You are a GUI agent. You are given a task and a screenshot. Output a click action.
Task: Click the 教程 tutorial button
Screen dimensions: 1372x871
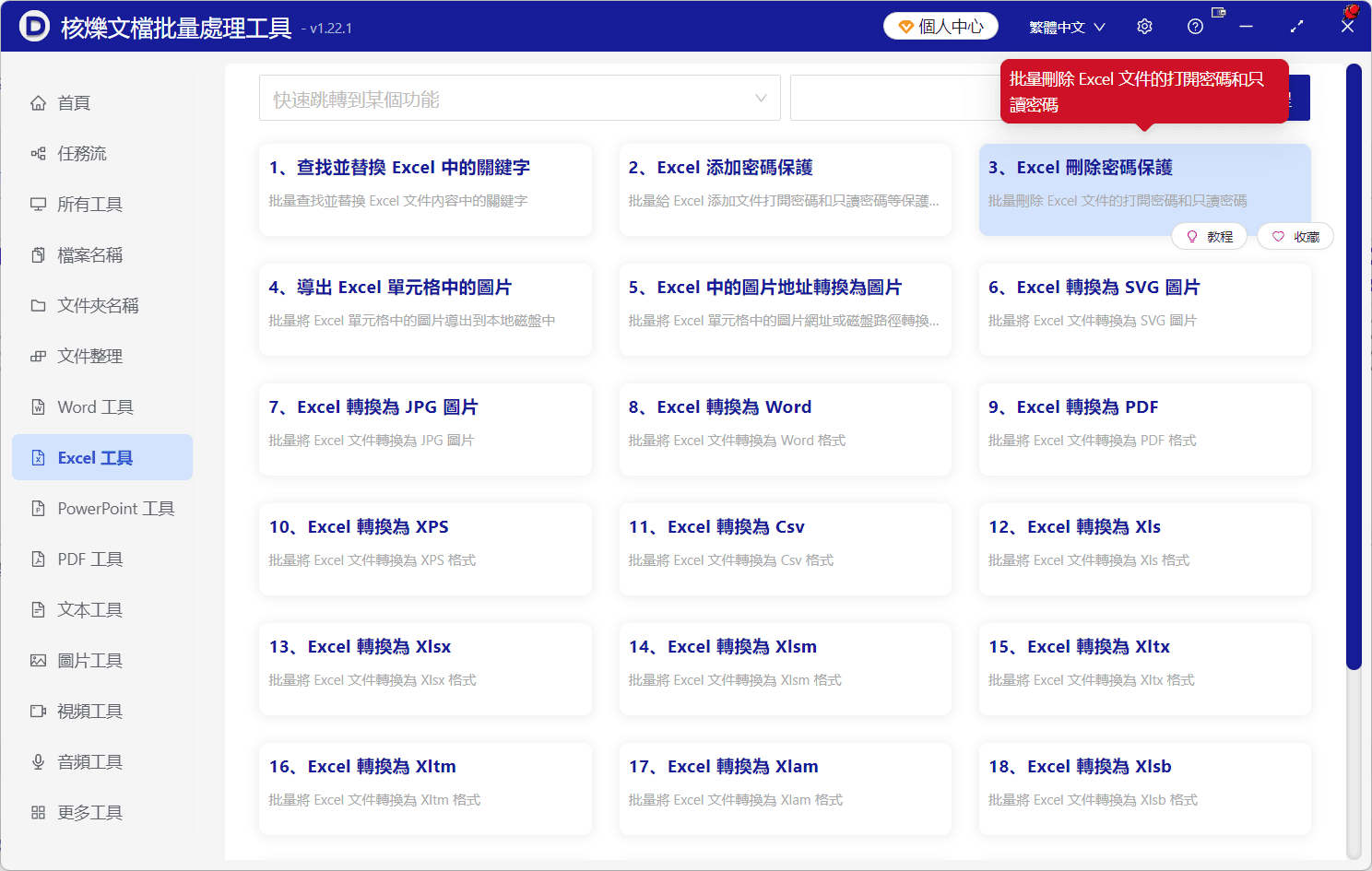pos(1209,236)
